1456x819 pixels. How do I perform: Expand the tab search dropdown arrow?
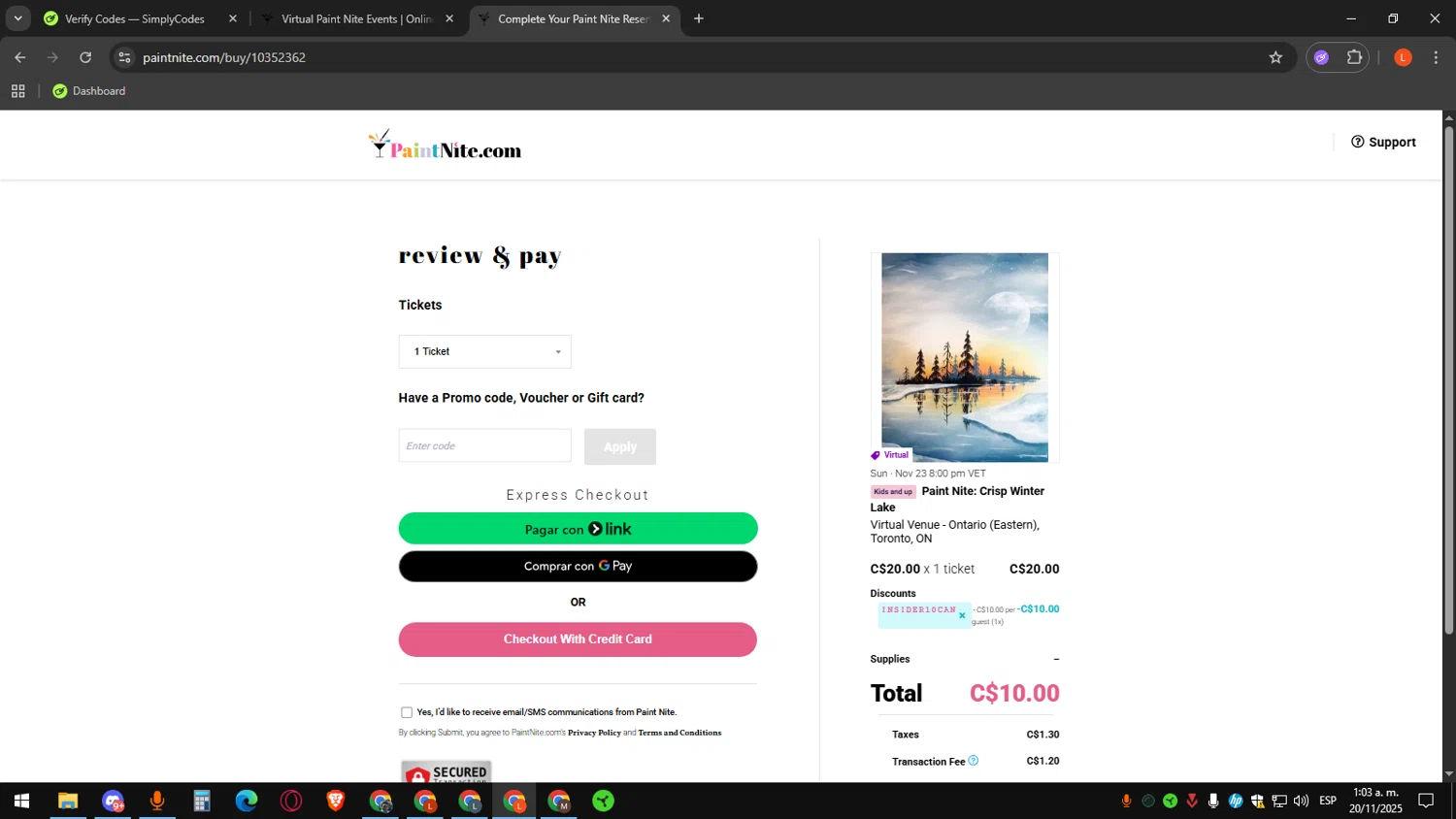tap(17, 18)
